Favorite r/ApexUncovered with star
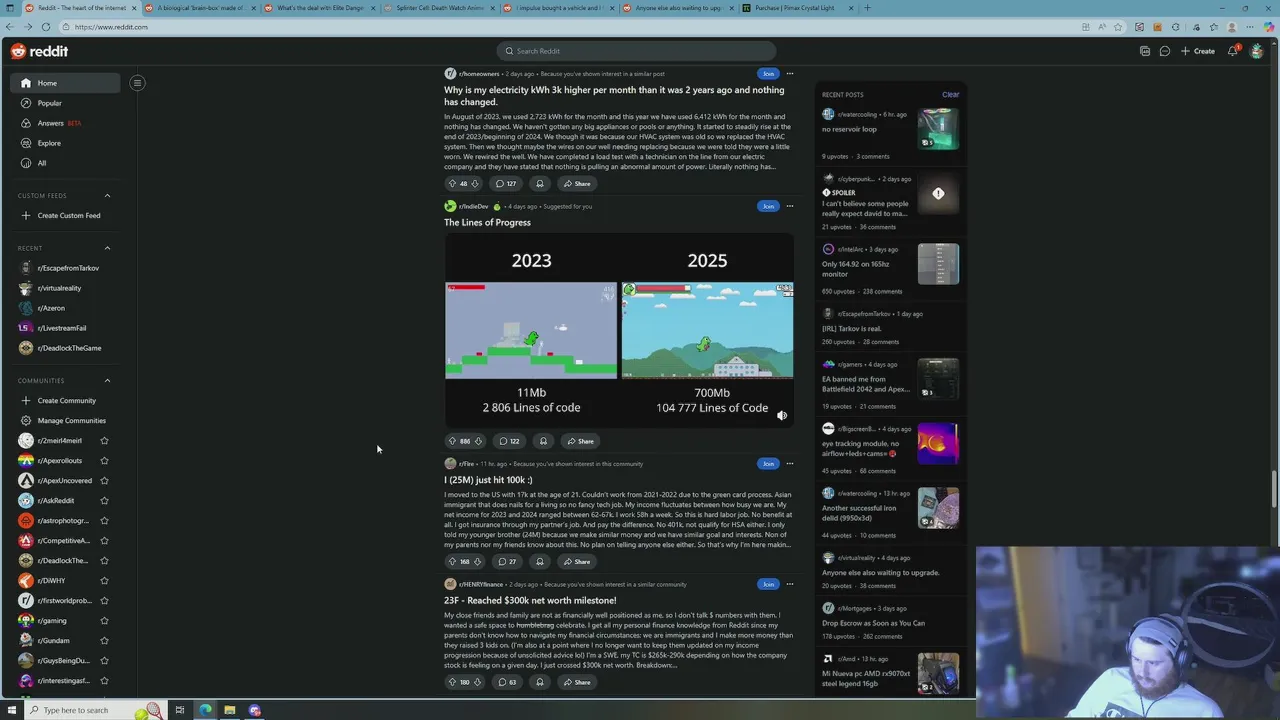Screen dimensions: 1280x720 tap(104, 480)
